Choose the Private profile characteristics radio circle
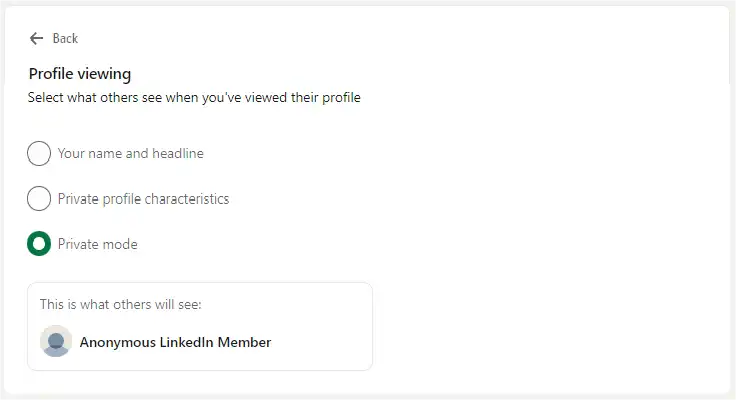 39,199
